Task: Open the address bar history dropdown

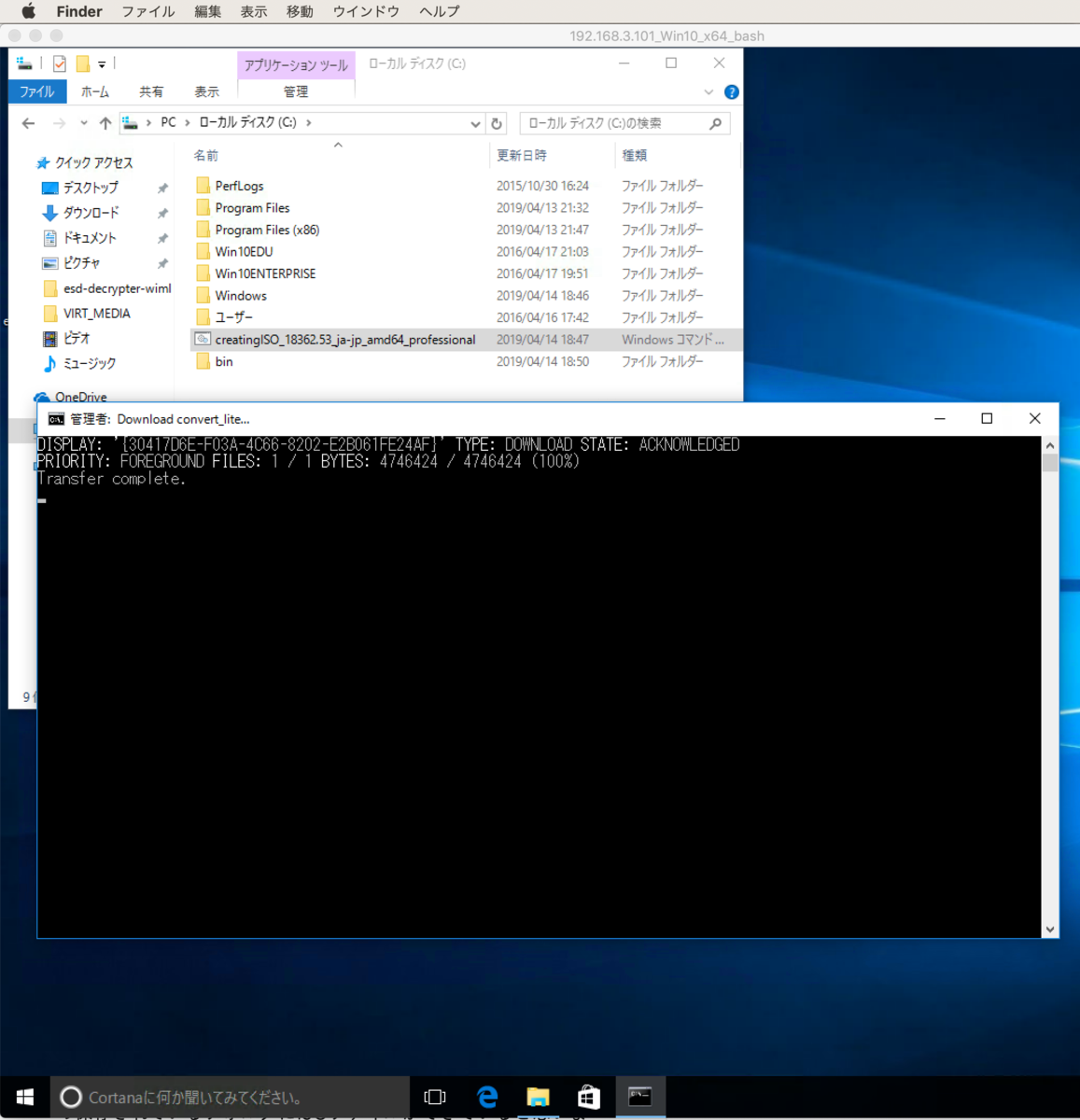Action: coord(475,123)
